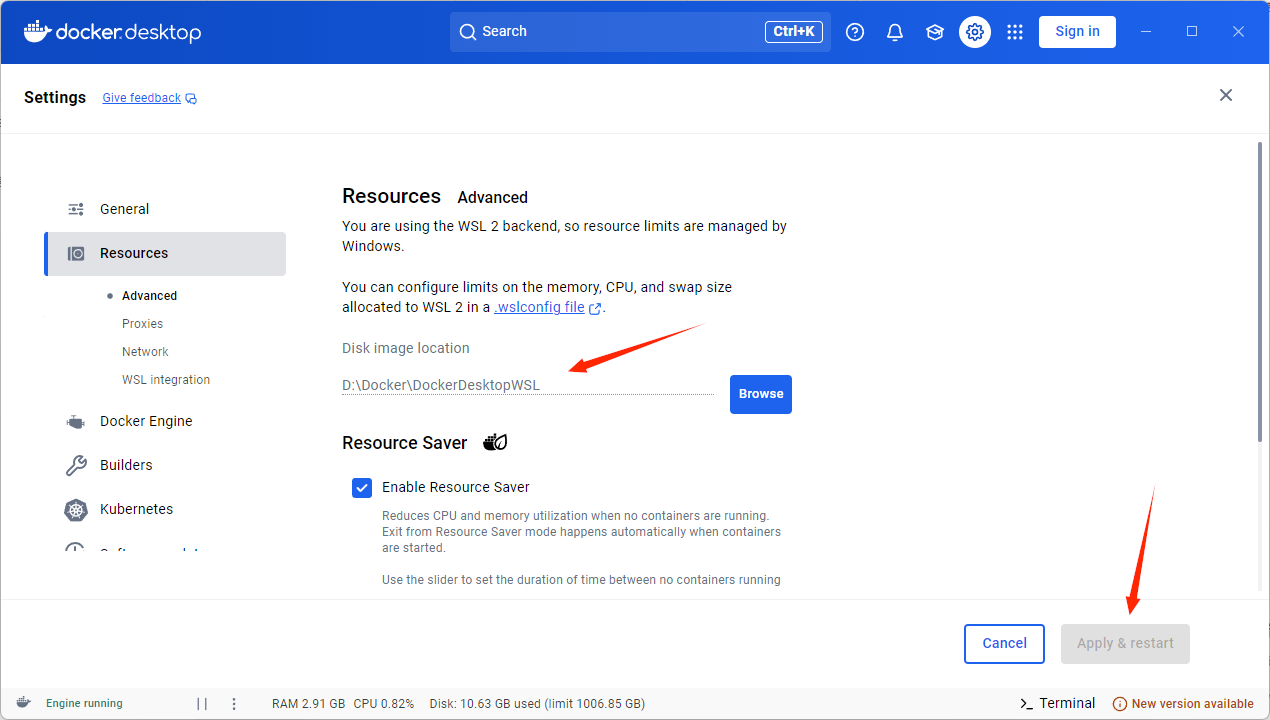Click the Disk: 10.63 GB used entry
This screenshot has height=720, width=1270.
pyautogui.click(x=537, y=704)
